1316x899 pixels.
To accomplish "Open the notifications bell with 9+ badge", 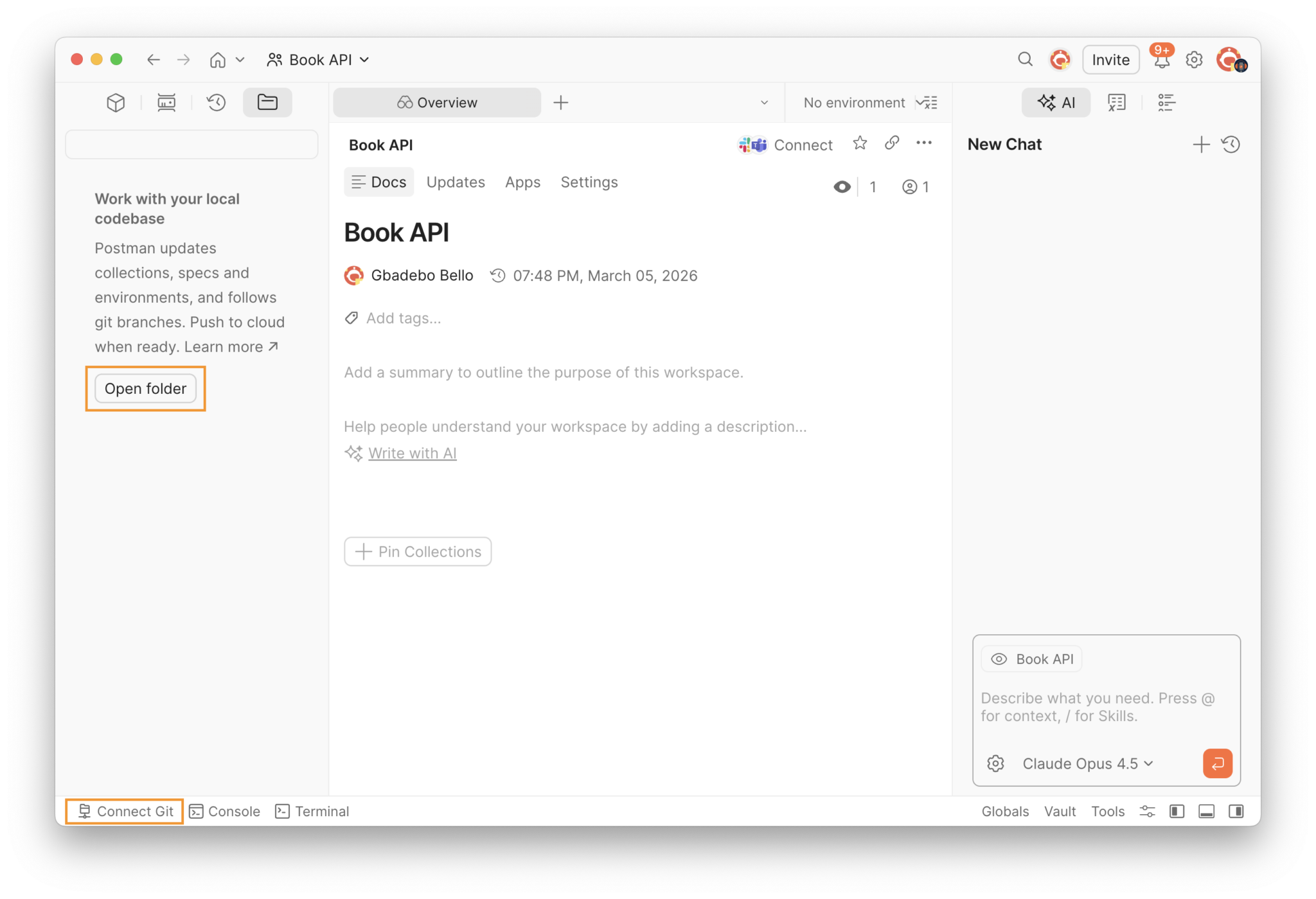I will point(1162,58).
